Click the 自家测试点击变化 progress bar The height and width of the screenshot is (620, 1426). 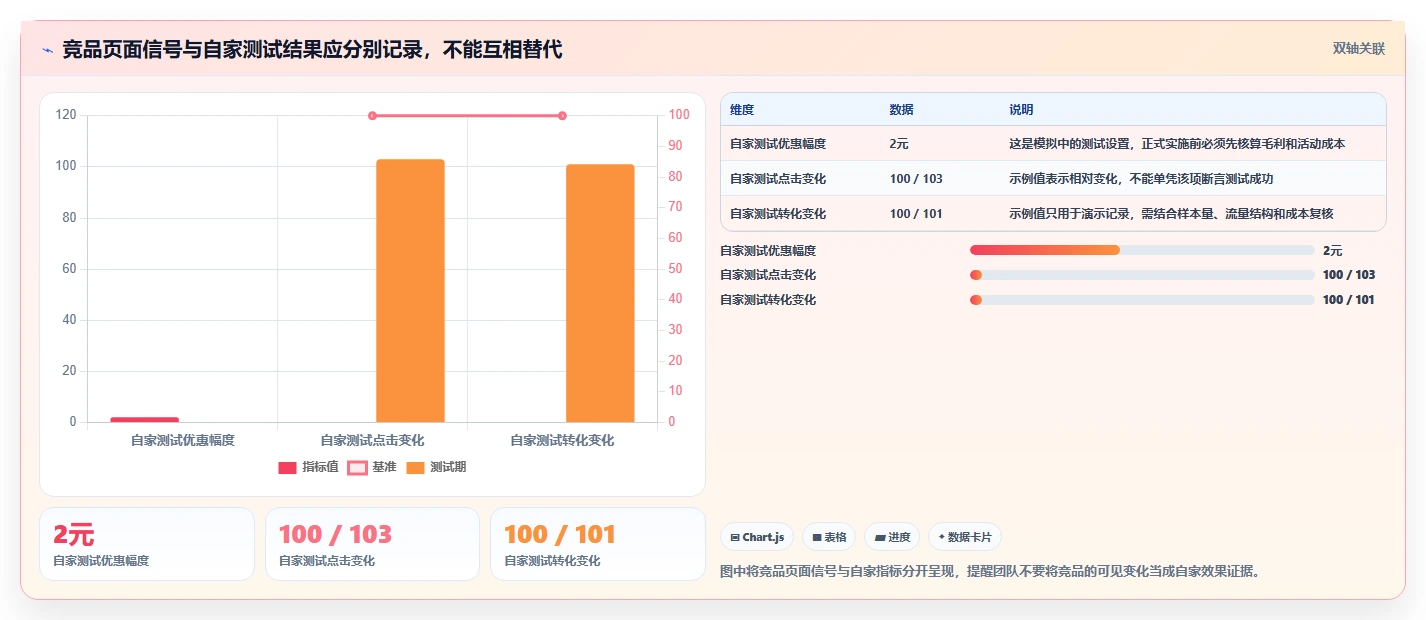click(1142, 275)
